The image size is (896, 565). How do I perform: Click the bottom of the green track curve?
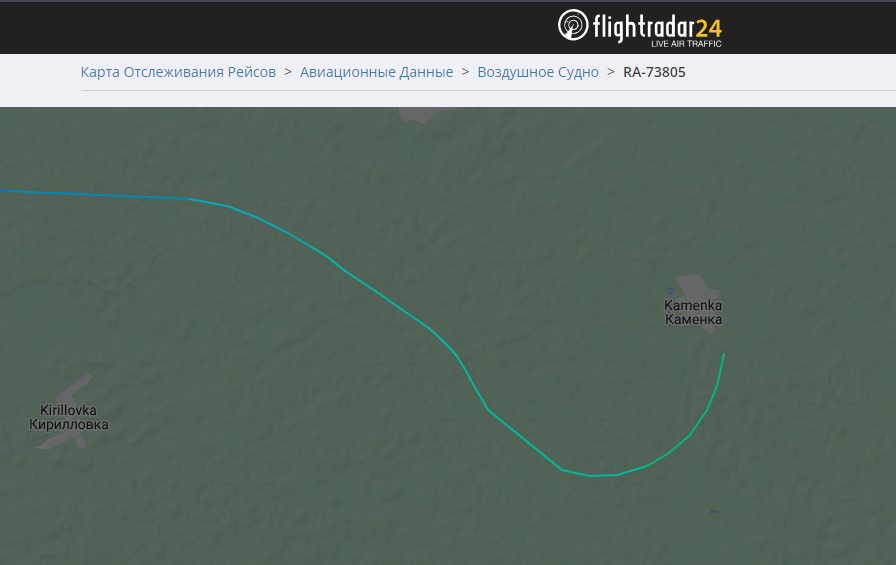tap(591, 475)
